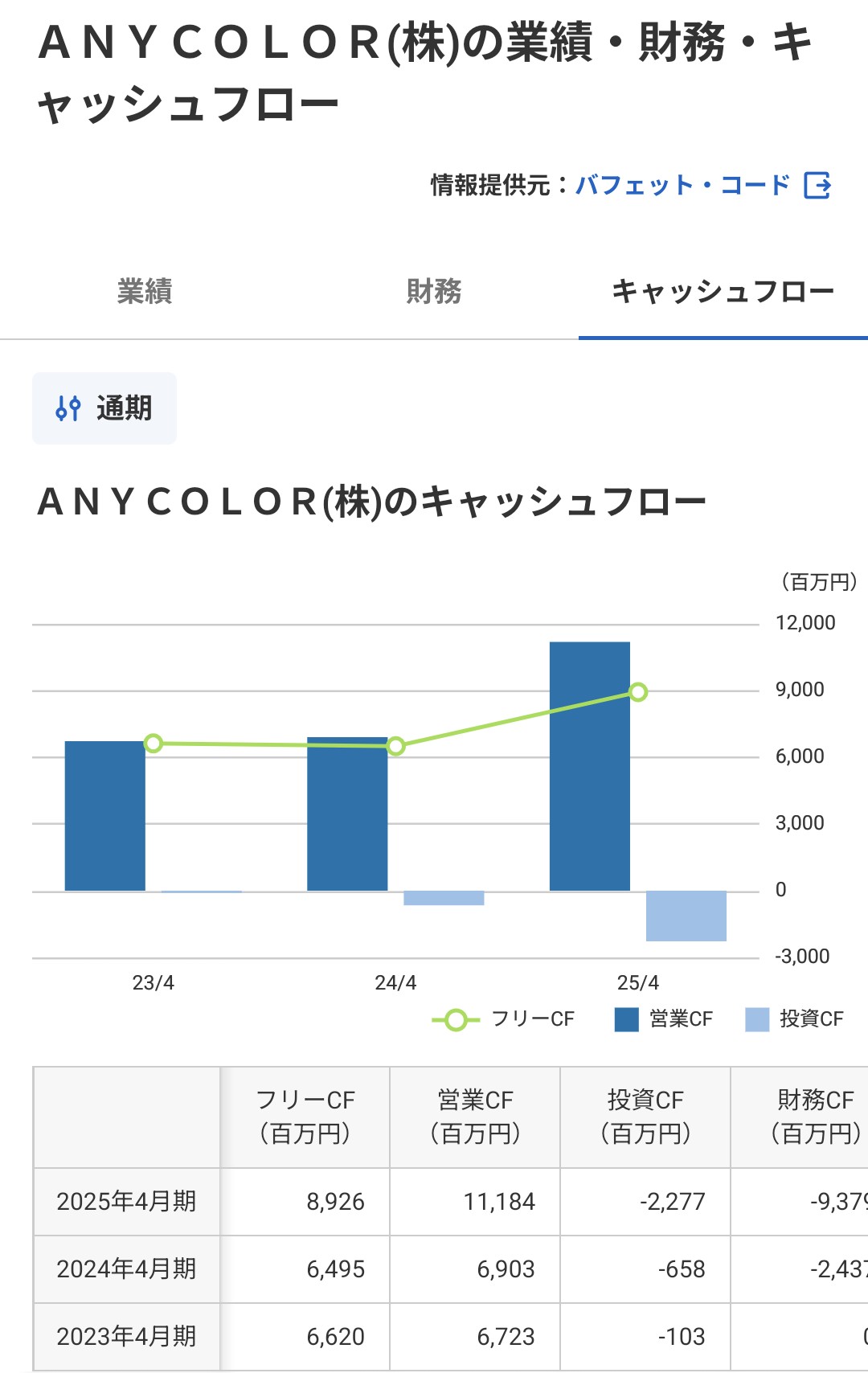Click the 25/4 operating CF bar
Image resolution: width=868 pixels, height=1373 pixels.
click(589, 766)
